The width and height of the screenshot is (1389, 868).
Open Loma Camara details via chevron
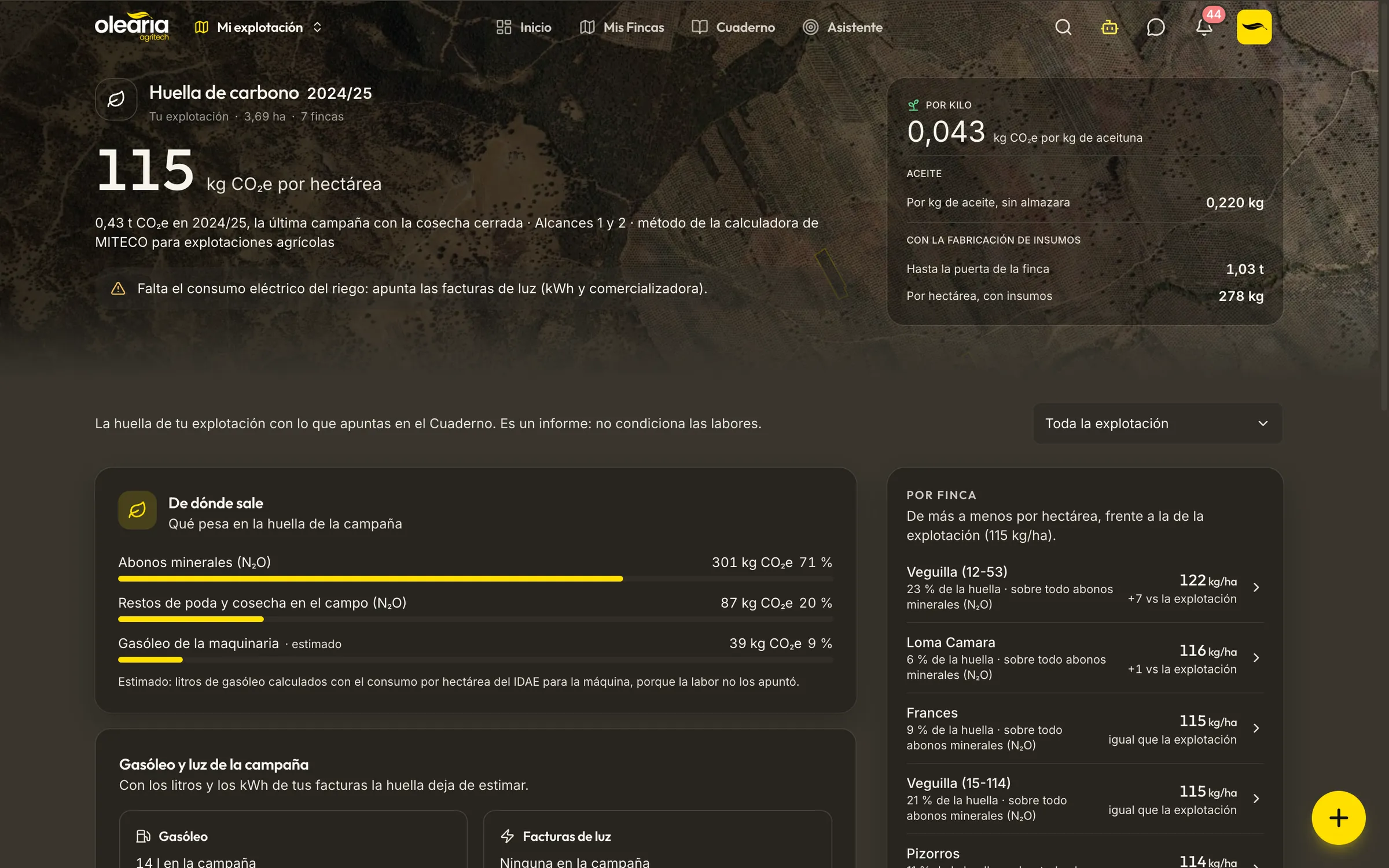(1256, 658)
